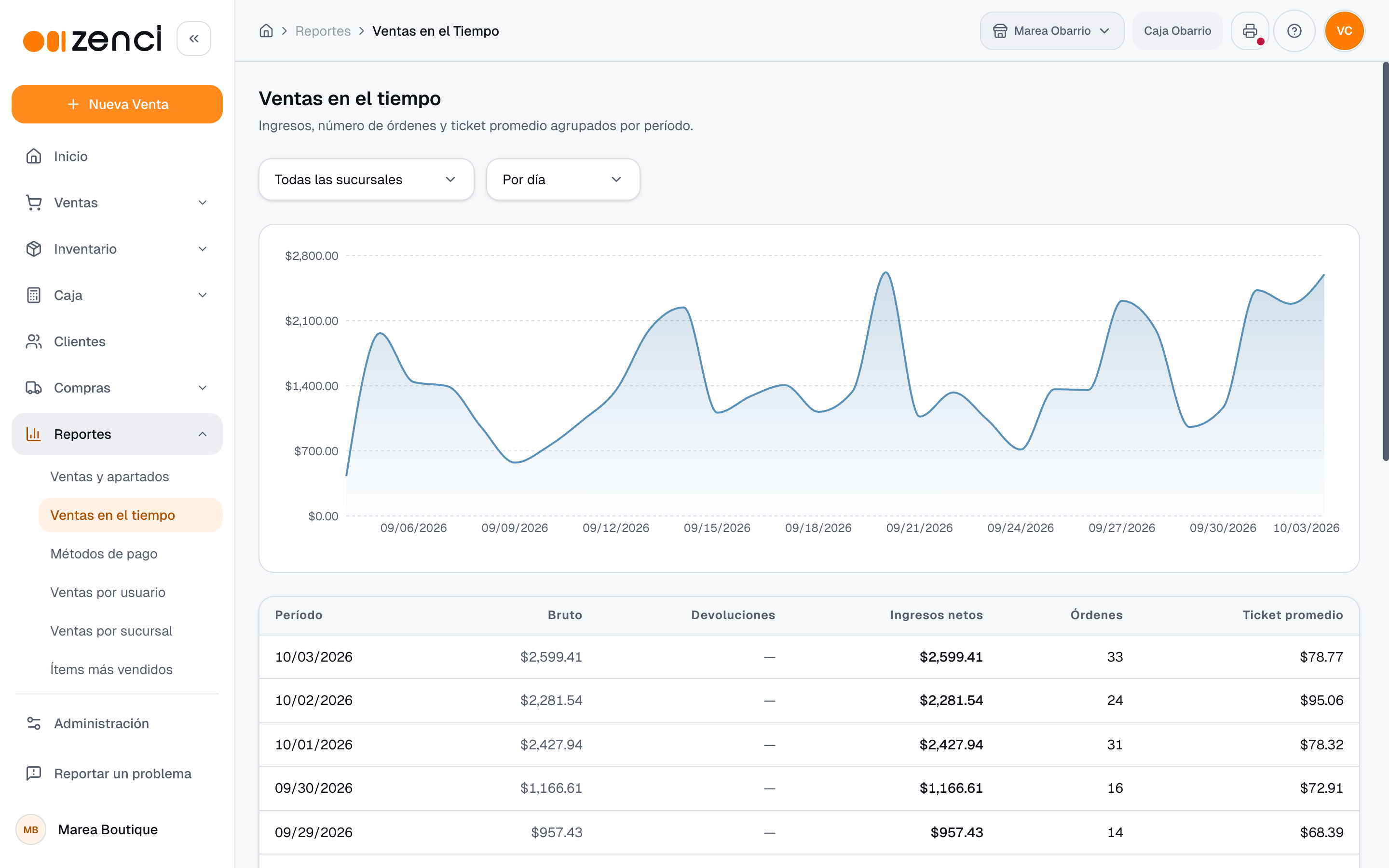Screen dimensions: 1389x868
Task: Click the Compras truck icon
Action: point(34,388)
